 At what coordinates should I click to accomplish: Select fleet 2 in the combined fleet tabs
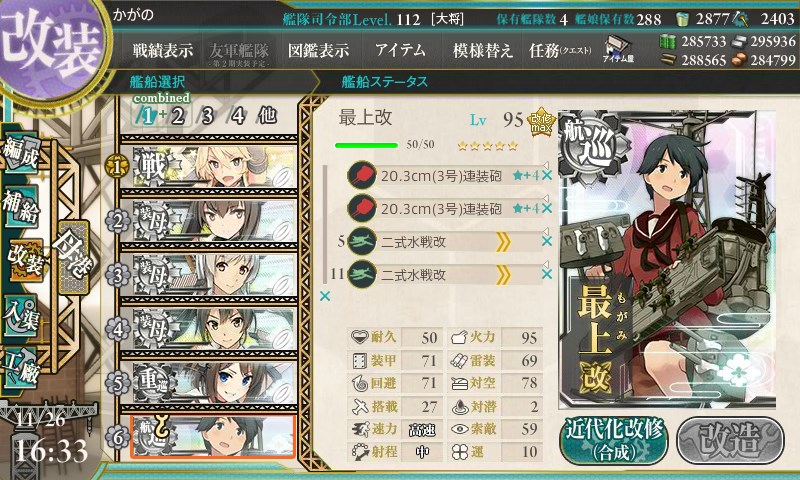click(x=177, y=116)
